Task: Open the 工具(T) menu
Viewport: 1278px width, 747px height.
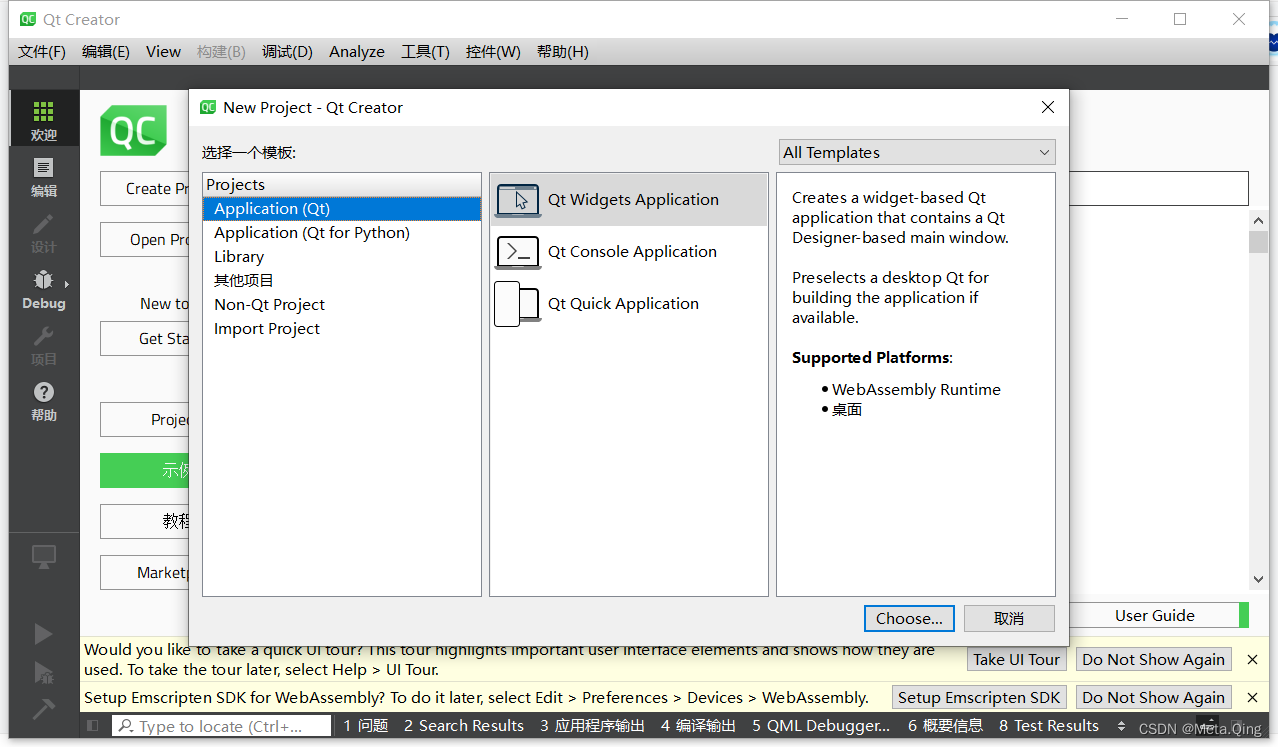Action: [x=425, y=52]
